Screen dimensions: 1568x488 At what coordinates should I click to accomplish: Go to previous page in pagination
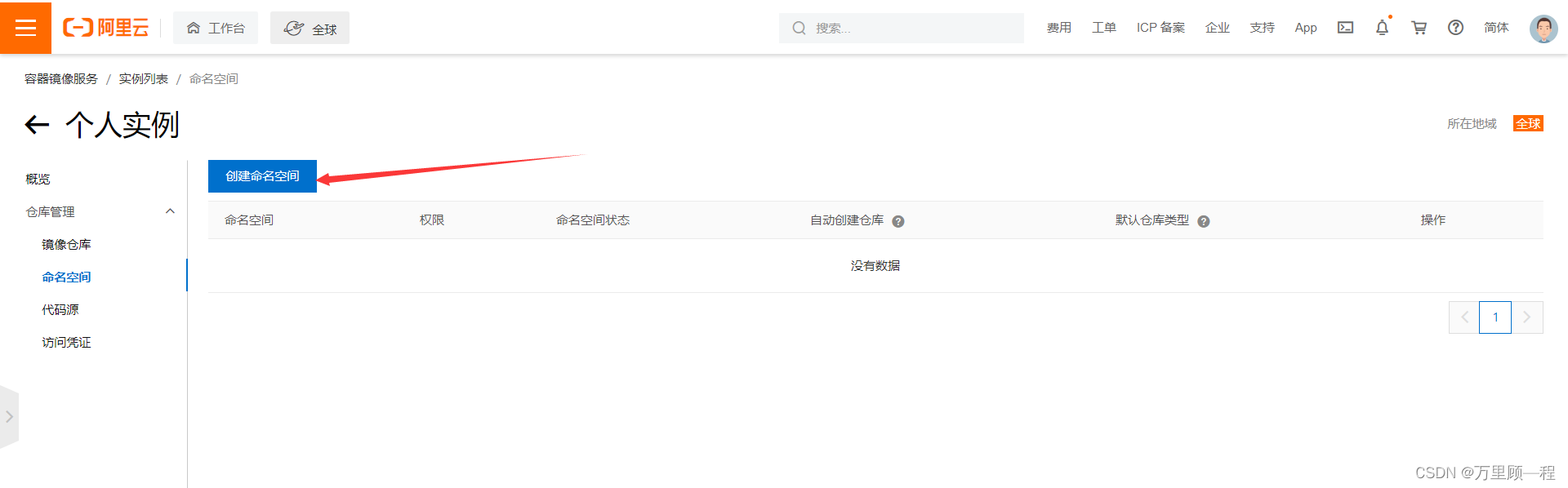coord(1464,317)
